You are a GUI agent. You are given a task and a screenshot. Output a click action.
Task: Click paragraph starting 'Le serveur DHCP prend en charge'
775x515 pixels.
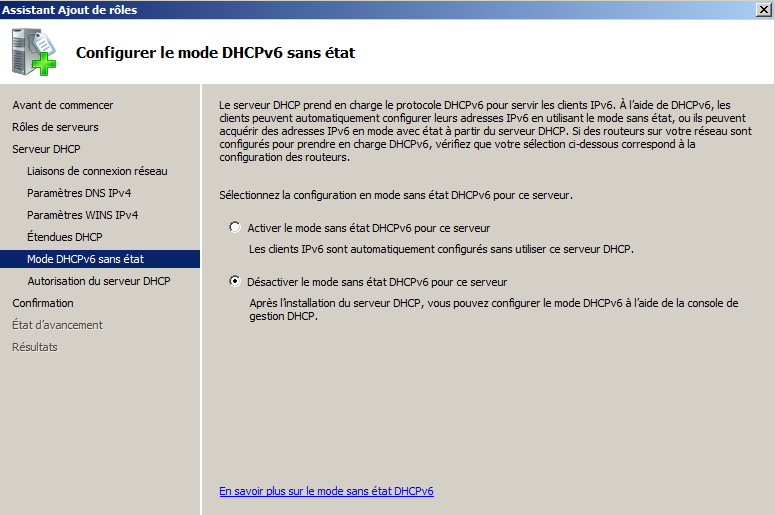485,131
